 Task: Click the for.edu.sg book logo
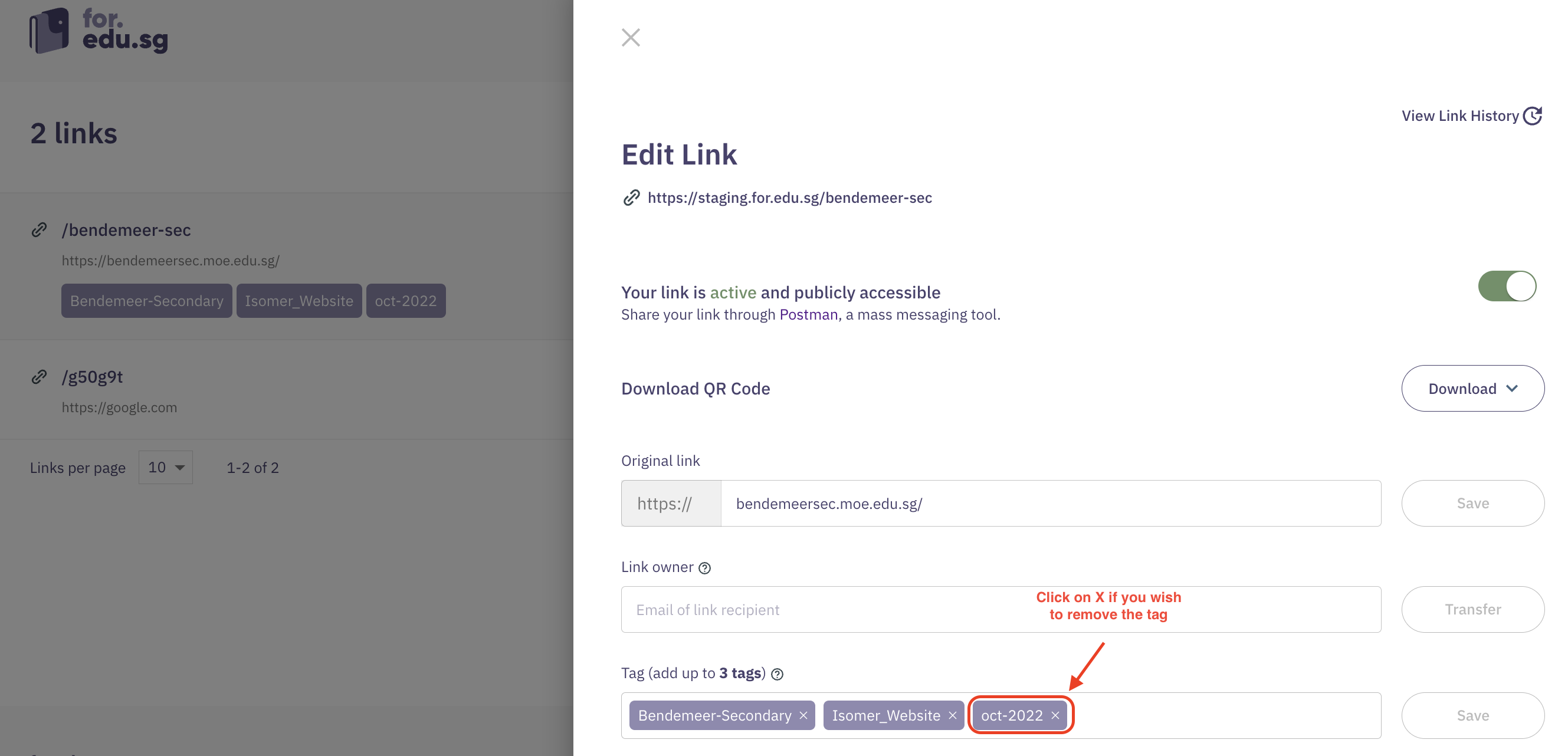click(50, 31)
